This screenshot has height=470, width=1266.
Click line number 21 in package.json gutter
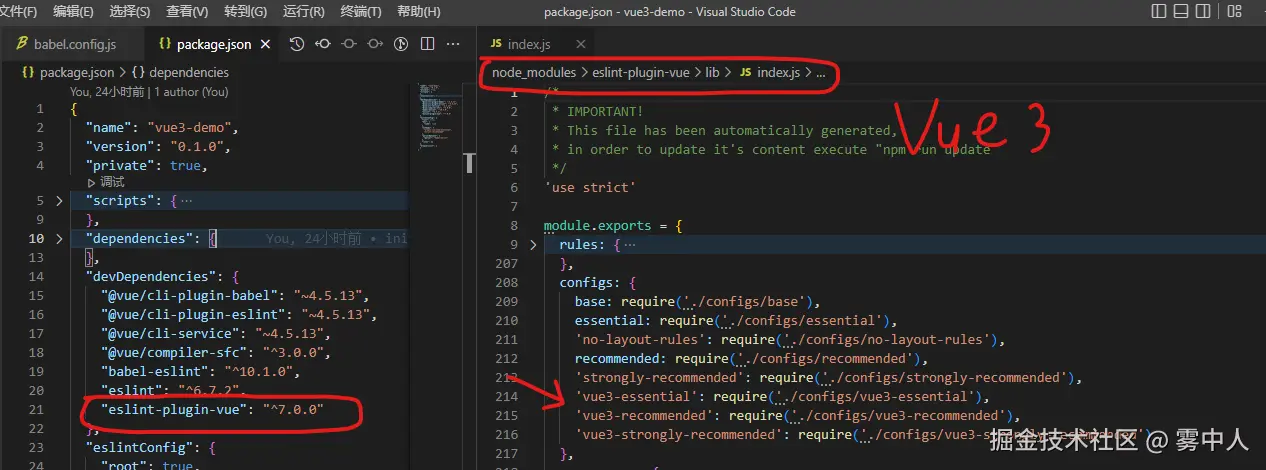pyautogui.click(x=37, y=411)
